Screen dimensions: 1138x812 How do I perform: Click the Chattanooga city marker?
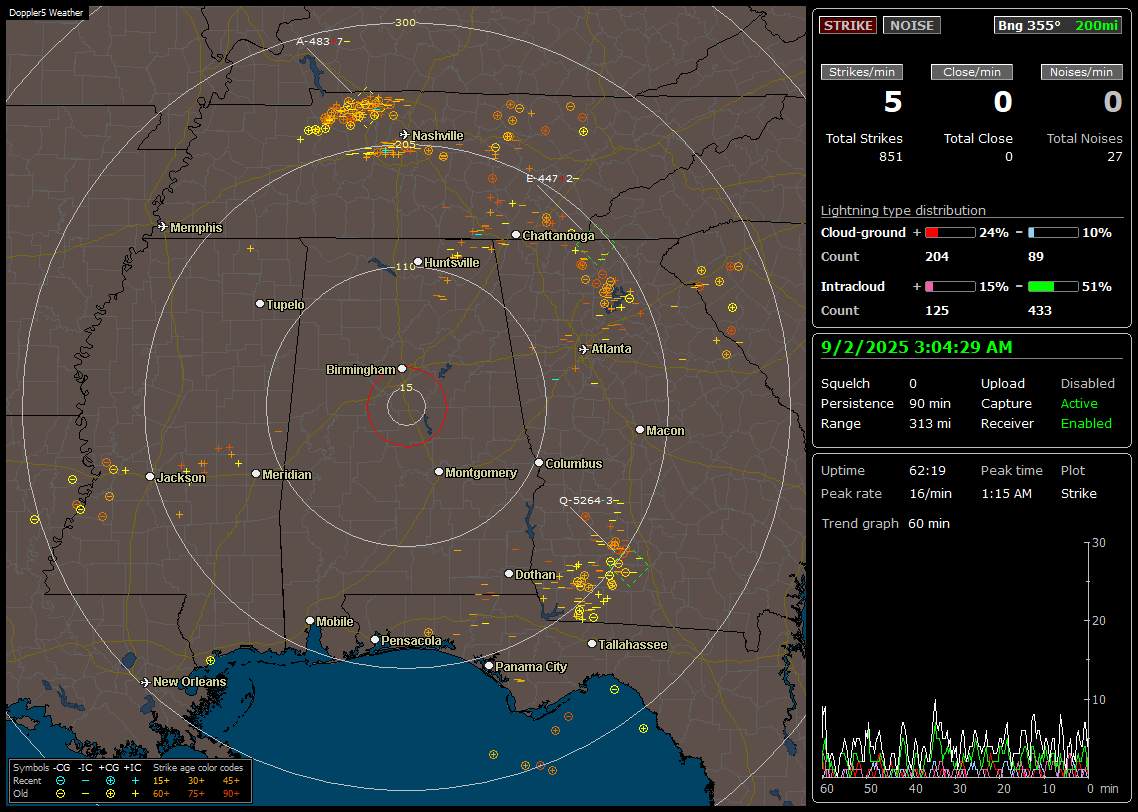pyautogui.click(x=516, y=235)
